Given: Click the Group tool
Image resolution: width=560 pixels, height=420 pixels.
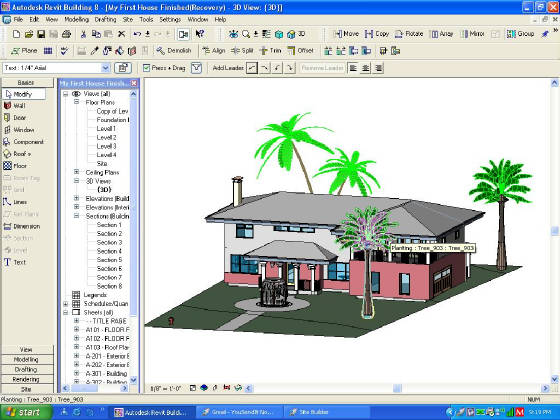Looking at the screenshot, I should [520, 34].
